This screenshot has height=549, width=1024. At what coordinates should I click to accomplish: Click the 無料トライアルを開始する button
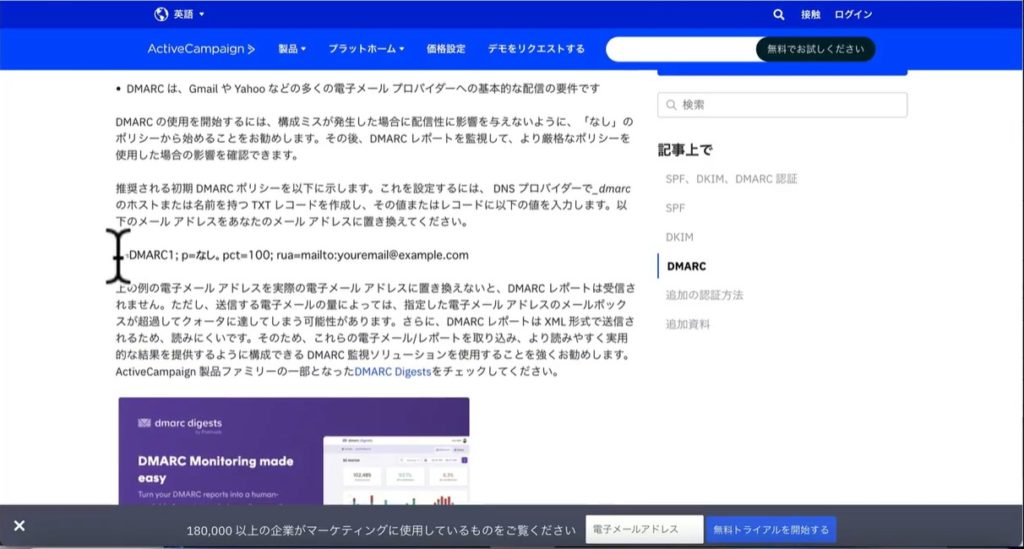pyautogui.click(x=770, y=530)
